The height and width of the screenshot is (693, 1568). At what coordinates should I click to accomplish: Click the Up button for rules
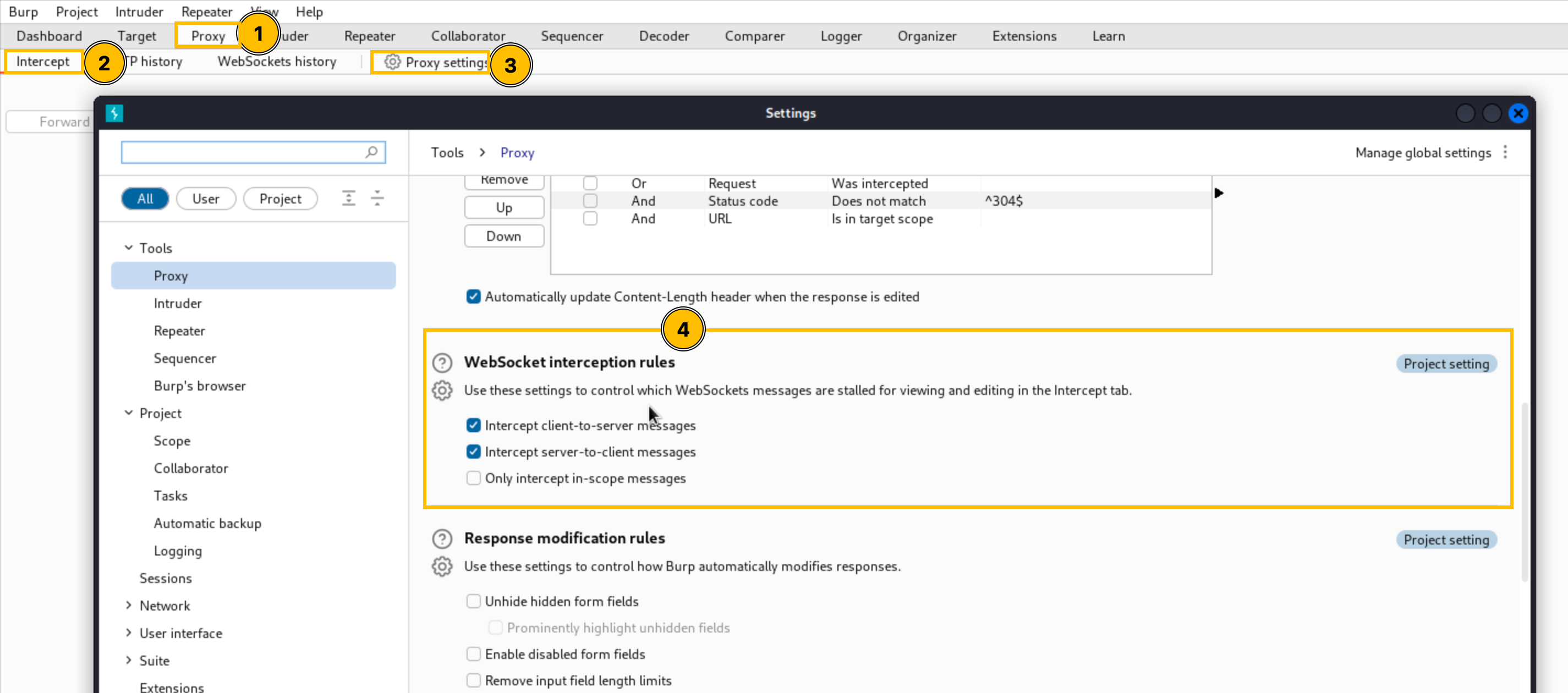coord(504,207)
